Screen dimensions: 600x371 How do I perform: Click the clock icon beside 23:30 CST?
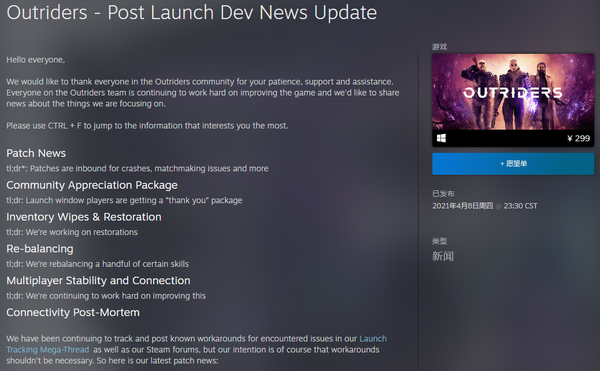[498, 206]
